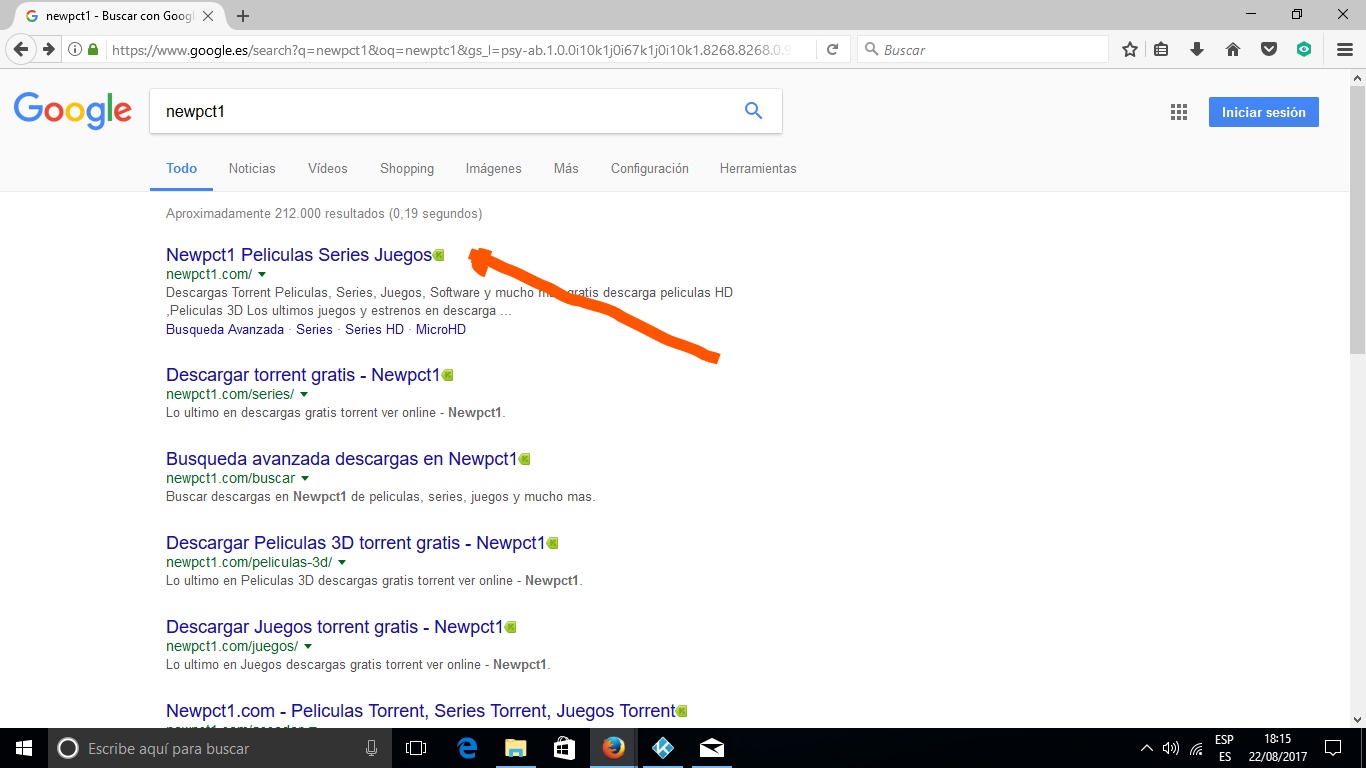Open the Busqueda Avanzada sitelink
The height and width of the screenshot is (768, 1366).
[x=225, y=329]
